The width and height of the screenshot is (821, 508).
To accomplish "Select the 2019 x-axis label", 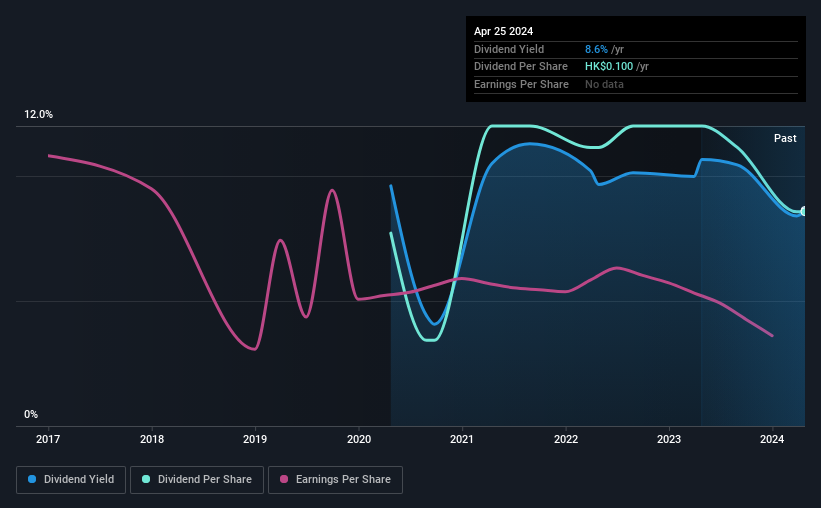I will click(x=255, y=439).
